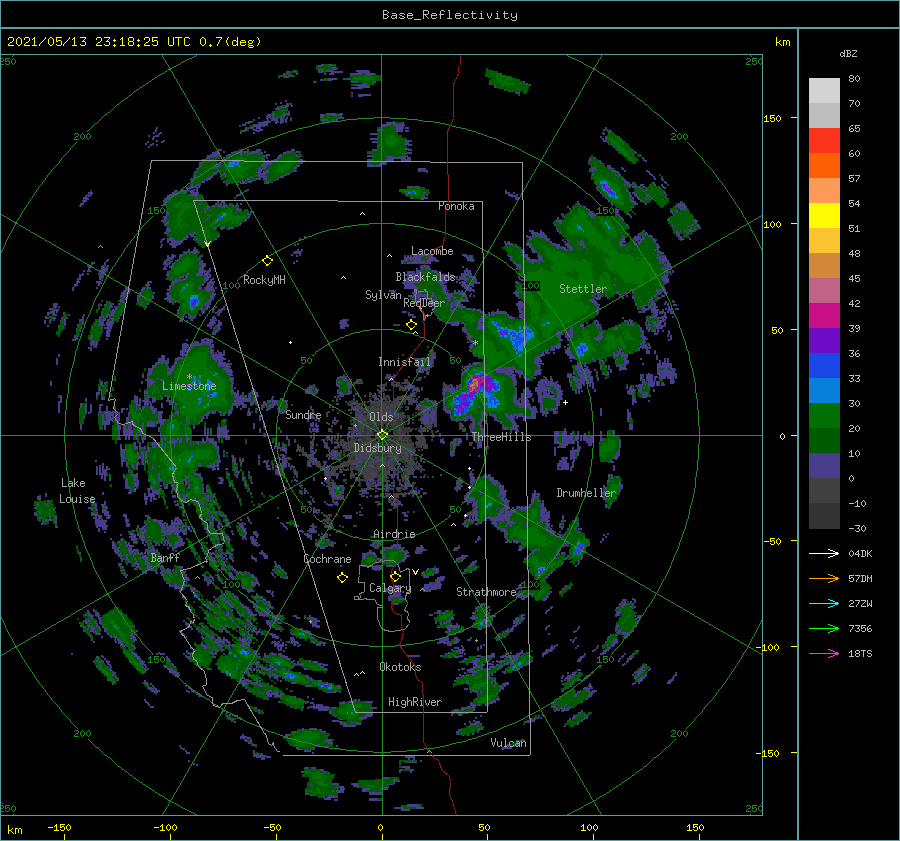Image resolution: width=900 pixels, height=841 pixels.
Task: Select the Calgary city label
Action: (x=390, y=588)
